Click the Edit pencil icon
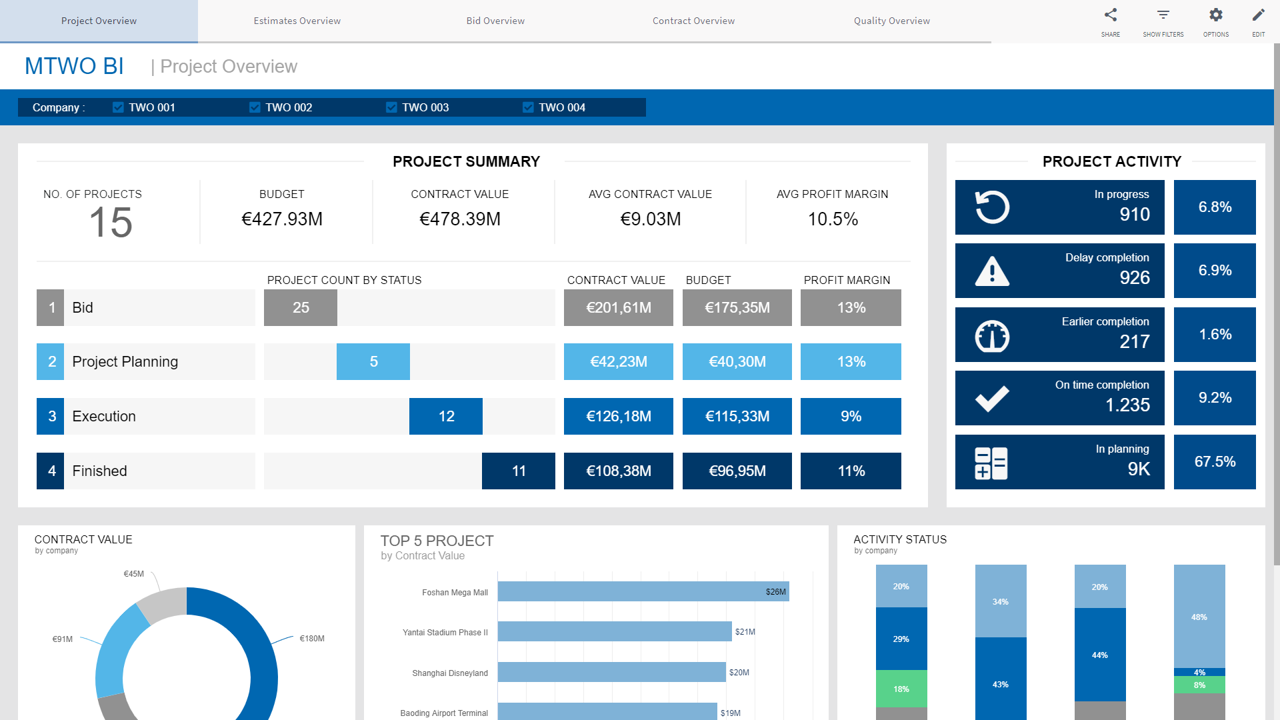The image size is (1280, 720). pos(1258,16)
